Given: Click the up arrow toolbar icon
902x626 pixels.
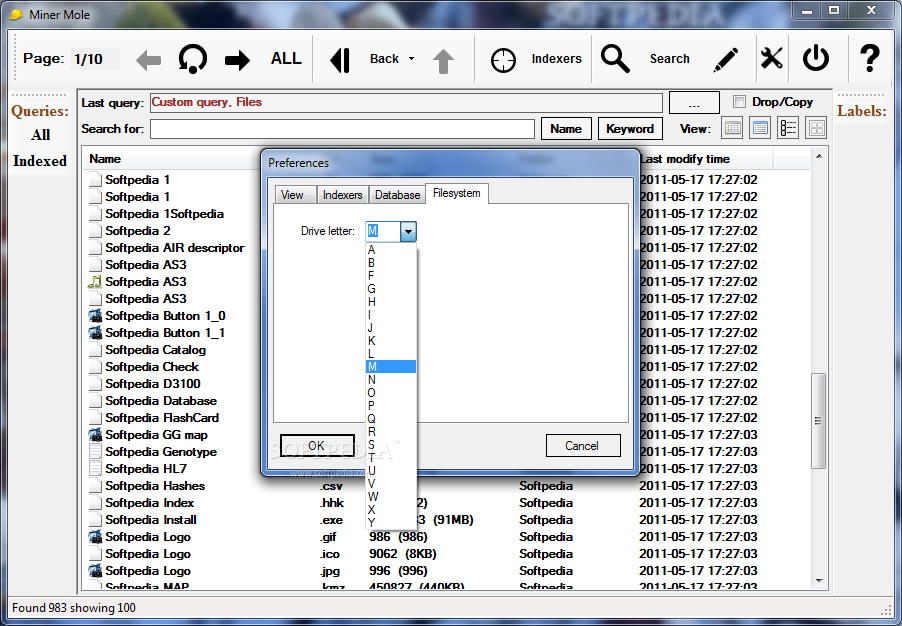Looking at the screenshot, I should (x=443, y=61).
